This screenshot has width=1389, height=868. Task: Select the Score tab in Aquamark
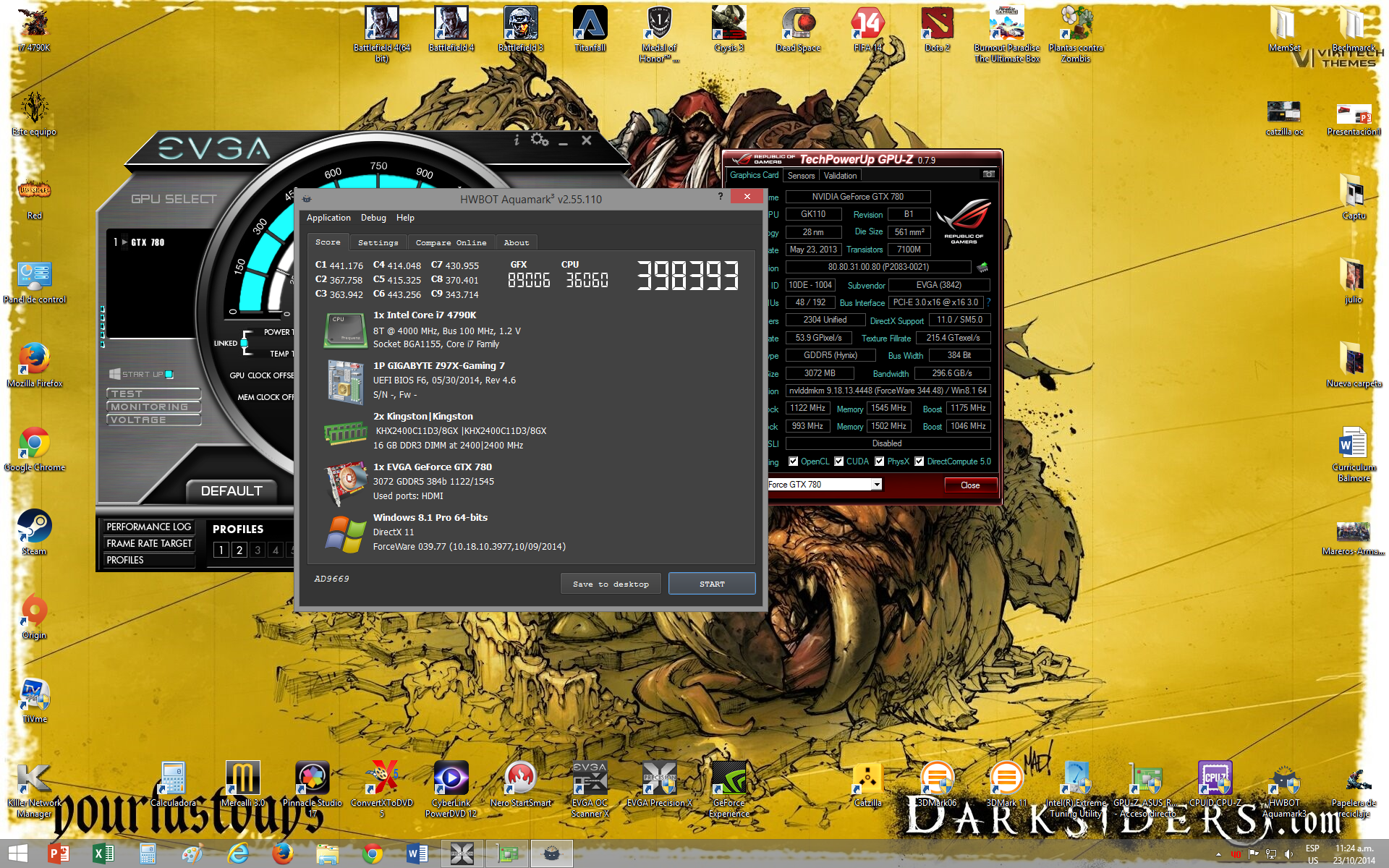tap(328, 242)
